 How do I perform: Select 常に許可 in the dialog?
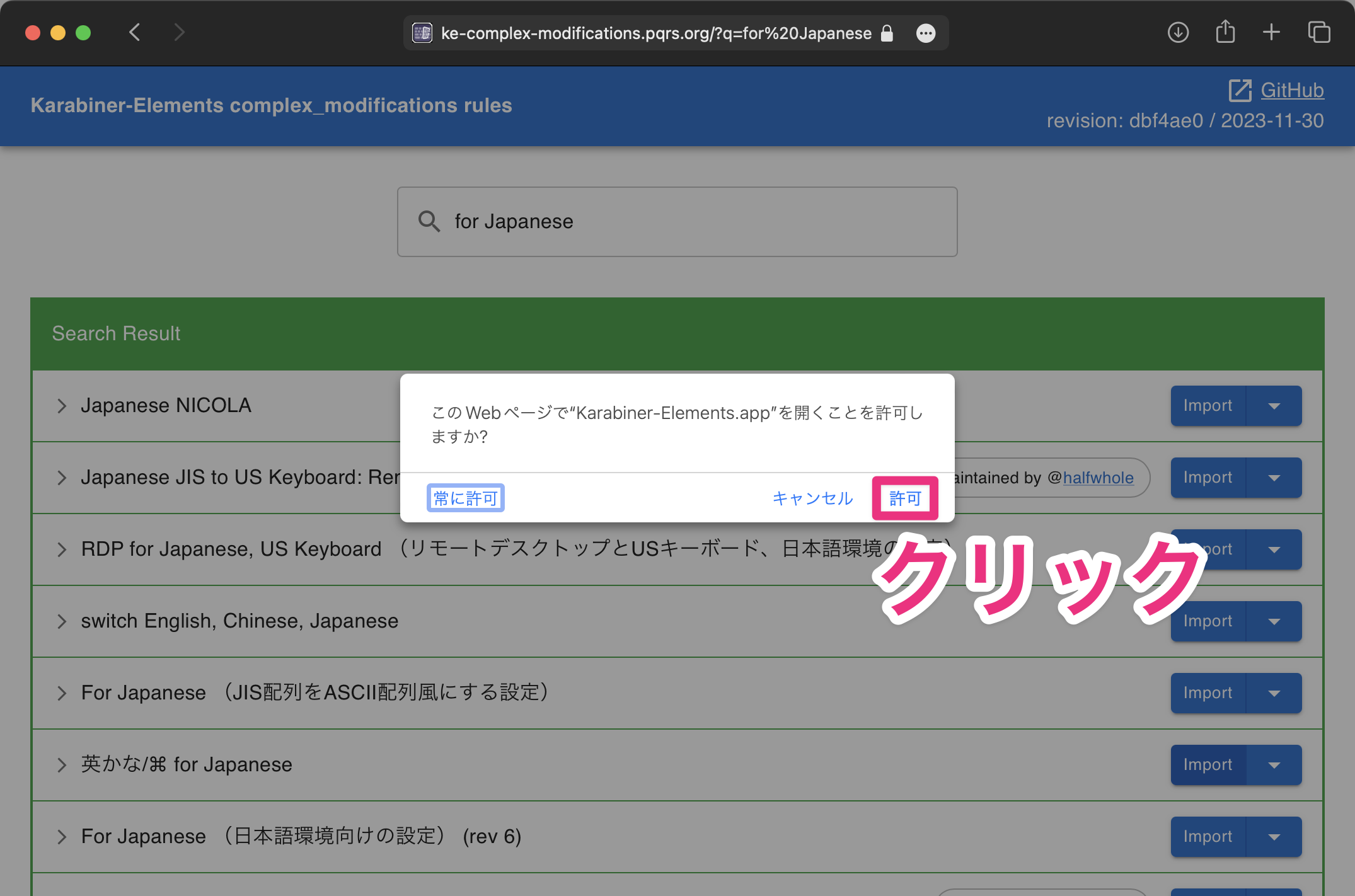[465, 498]
